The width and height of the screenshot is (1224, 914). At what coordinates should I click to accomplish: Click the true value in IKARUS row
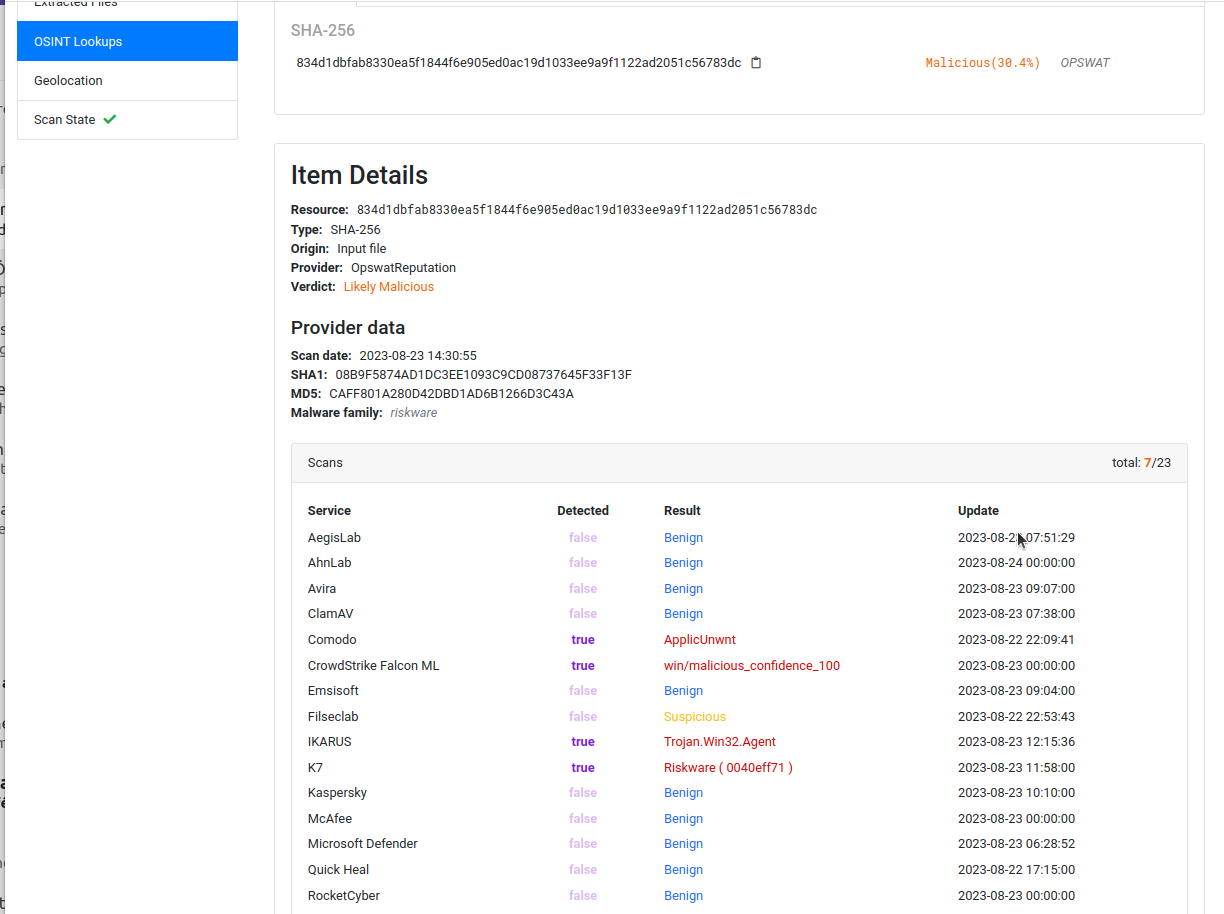[583, 742]
